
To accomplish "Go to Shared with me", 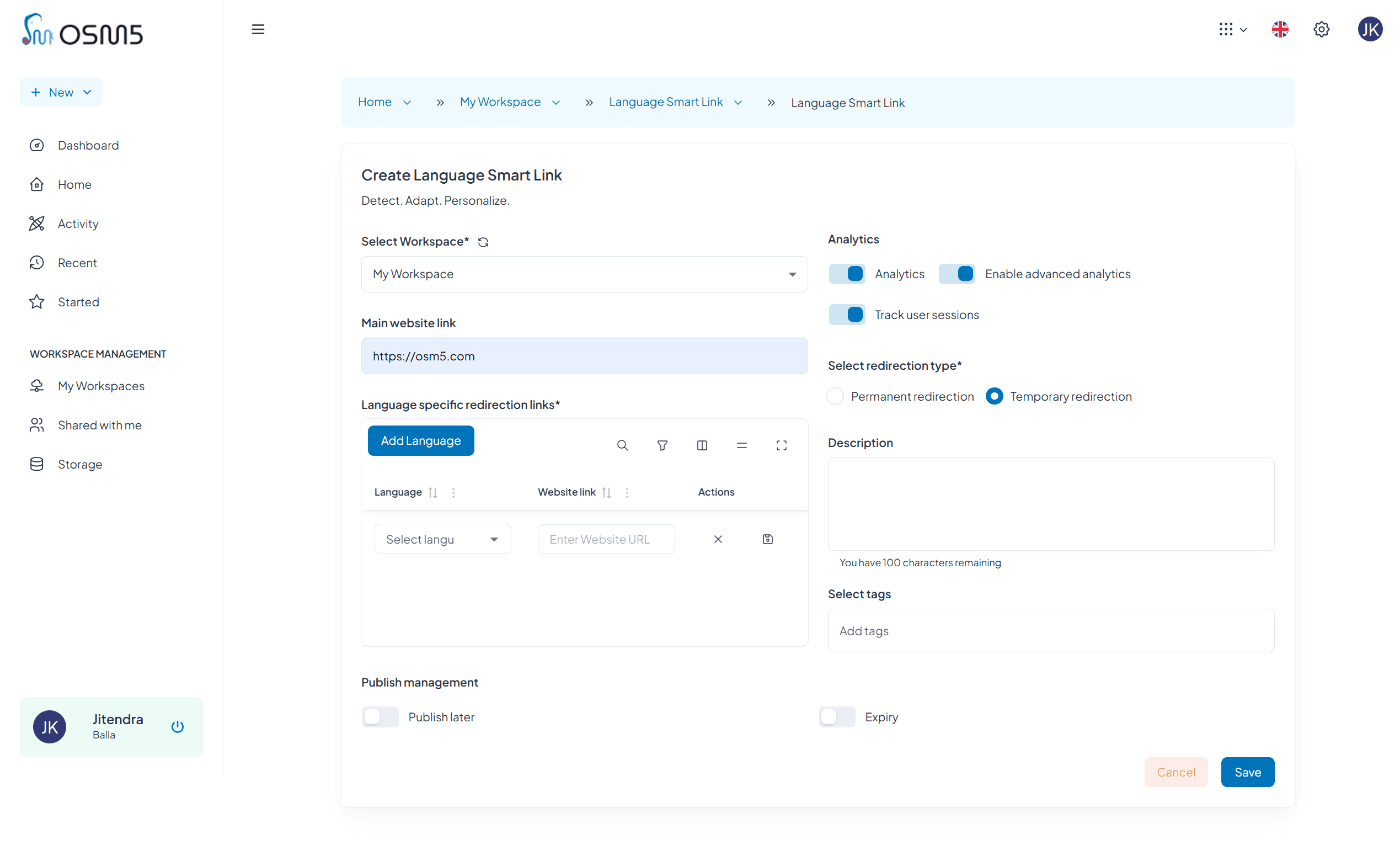I will coord(99,425).
